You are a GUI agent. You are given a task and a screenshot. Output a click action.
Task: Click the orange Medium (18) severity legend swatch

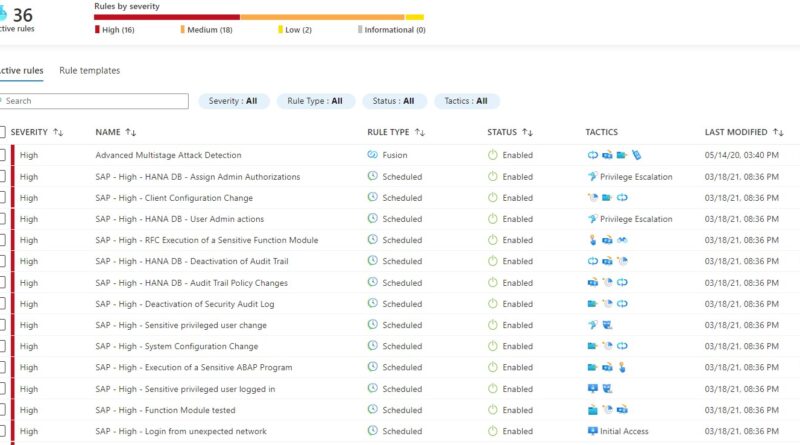(182, 30)
